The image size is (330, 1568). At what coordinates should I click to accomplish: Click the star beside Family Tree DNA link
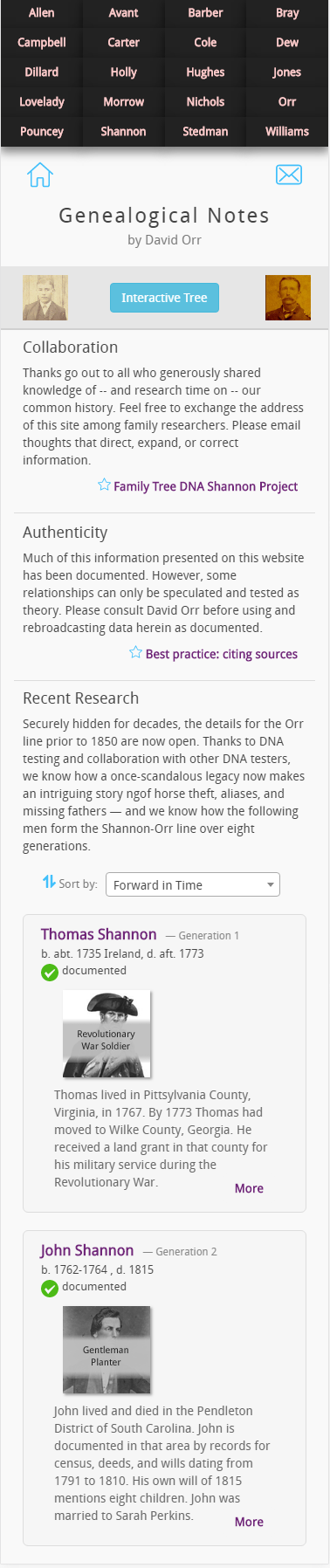point(104,485)
